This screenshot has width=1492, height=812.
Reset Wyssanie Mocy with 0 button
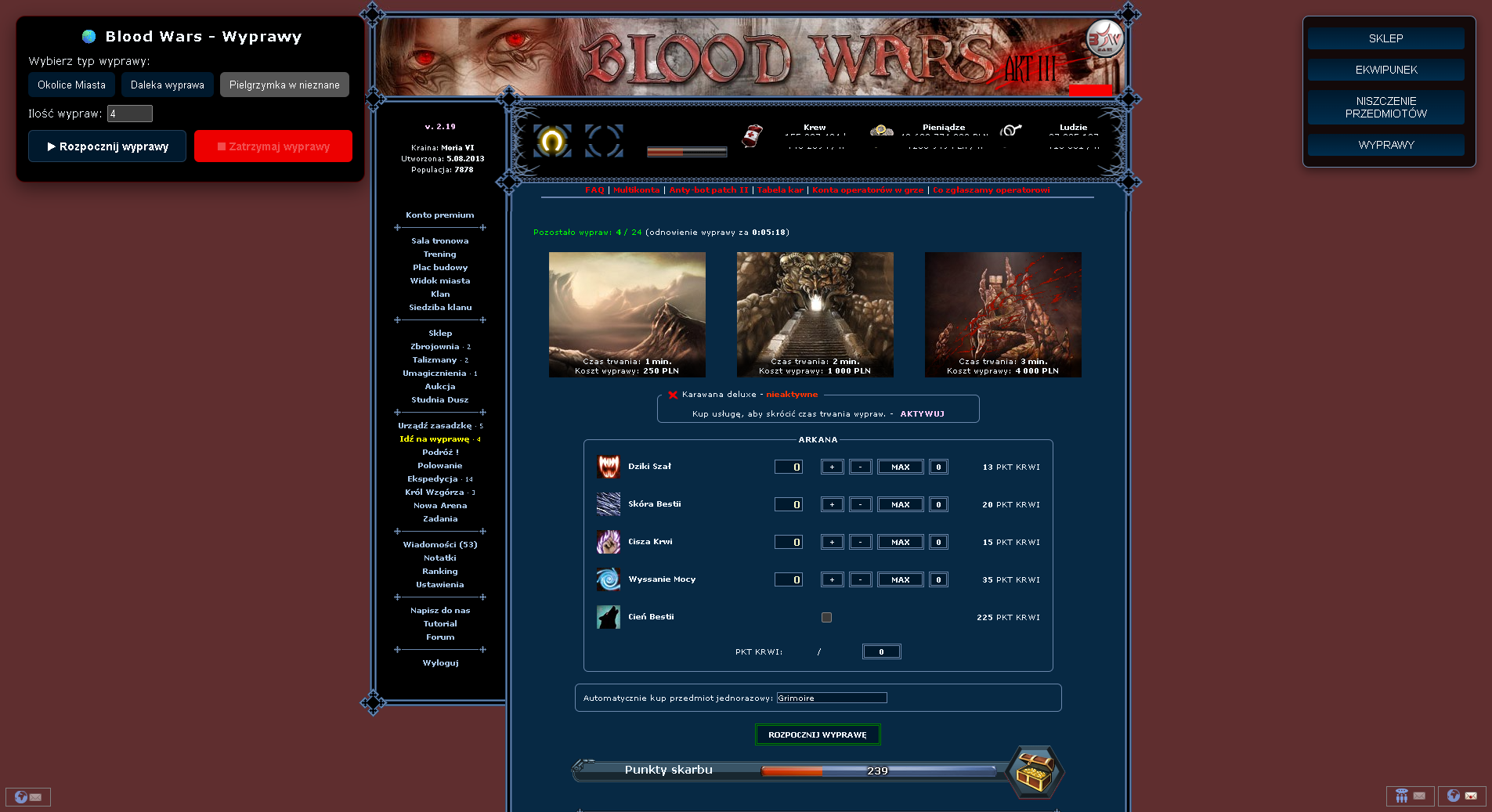tap(938, 579)
